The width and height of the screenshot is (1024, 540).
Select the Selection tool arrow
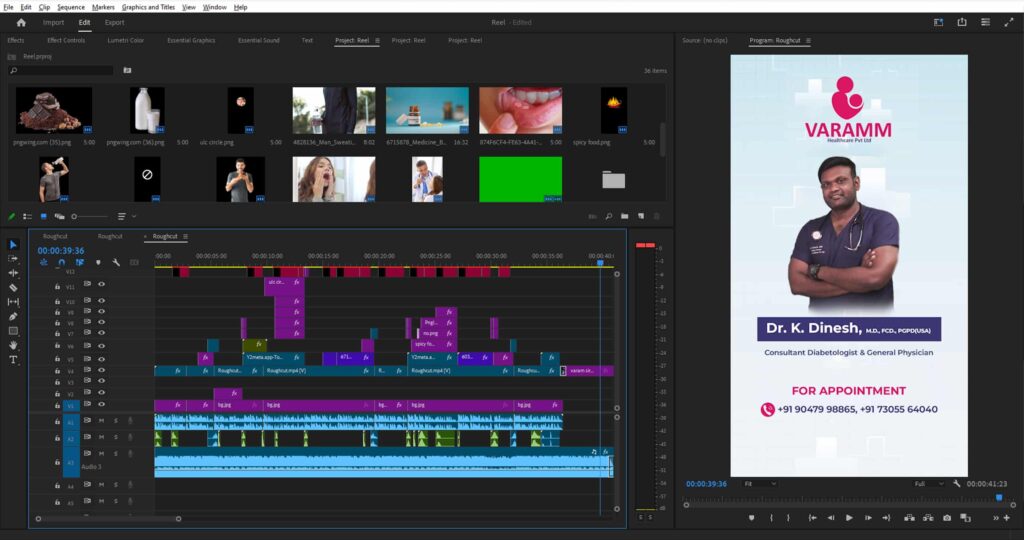pos(13,244)
